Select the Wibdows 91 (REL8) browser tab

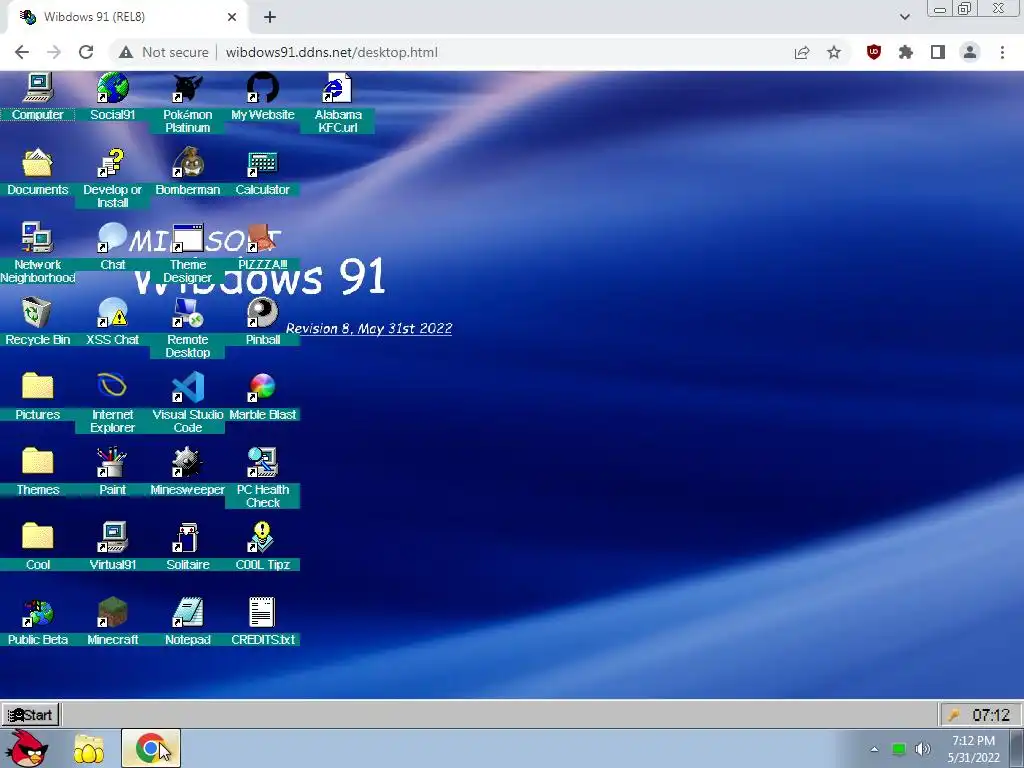click(x=128, y=17)
